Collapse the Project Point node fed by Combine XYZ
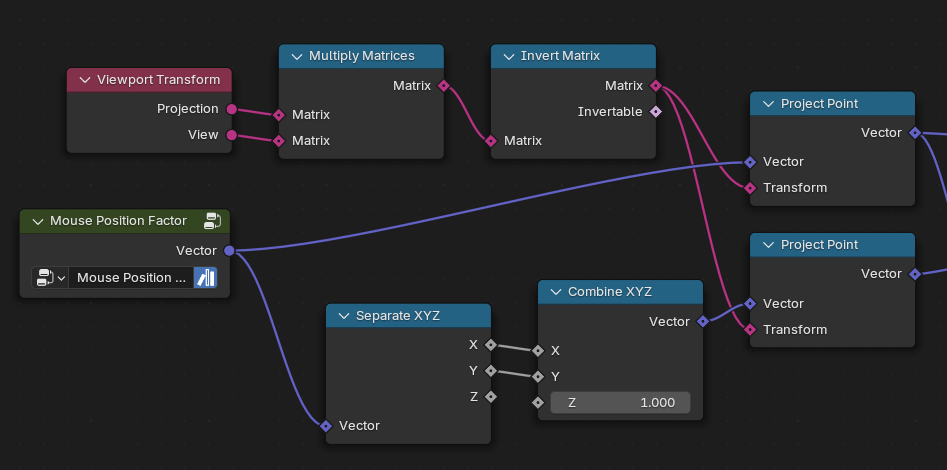The height and width of the screenshot is (470, 947). [768, 245]
